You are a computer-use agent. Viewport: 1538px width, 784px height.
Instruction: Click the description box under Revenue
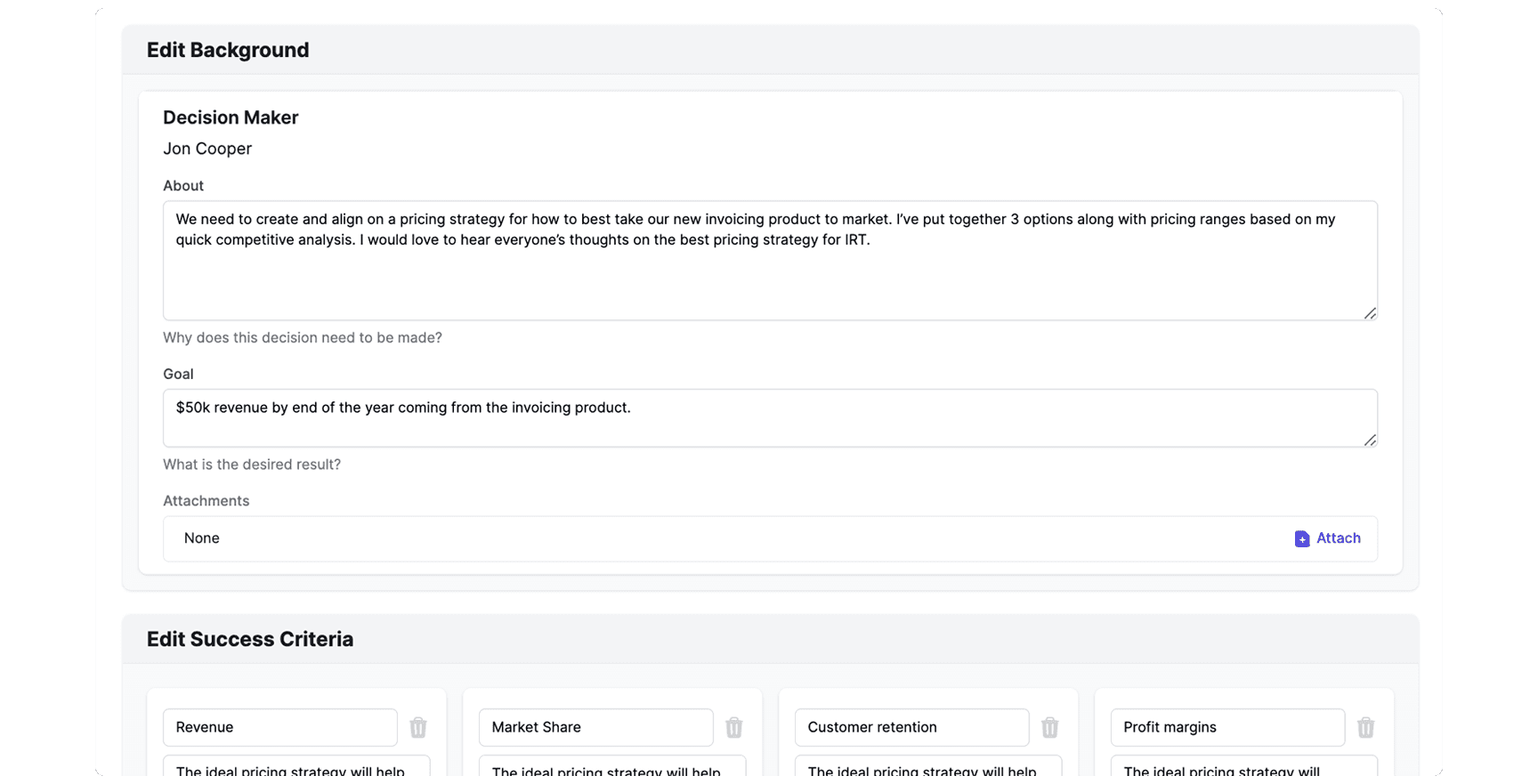coord(296,767)
